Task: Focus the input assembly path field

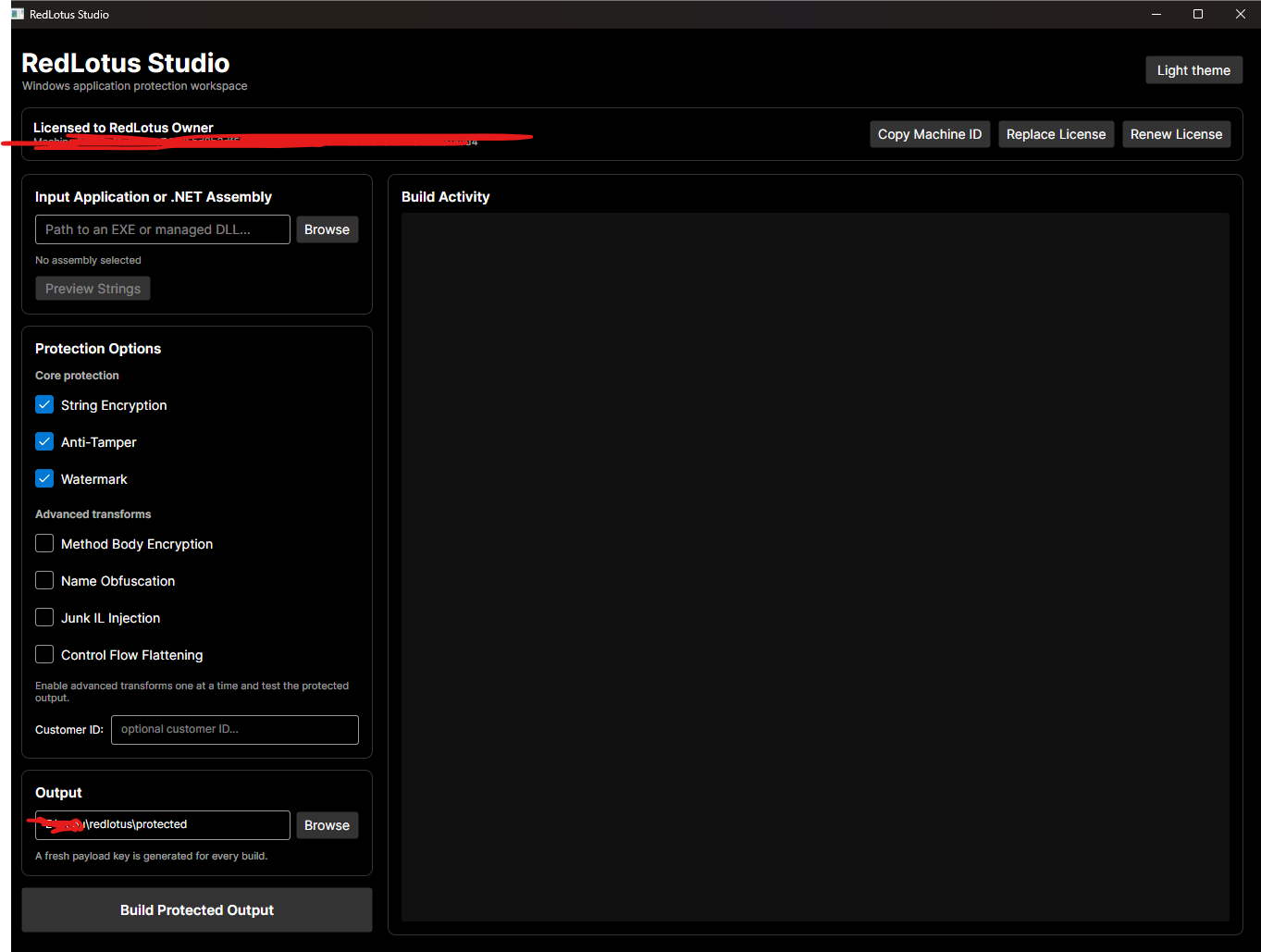Action: (x=163, y=229)
